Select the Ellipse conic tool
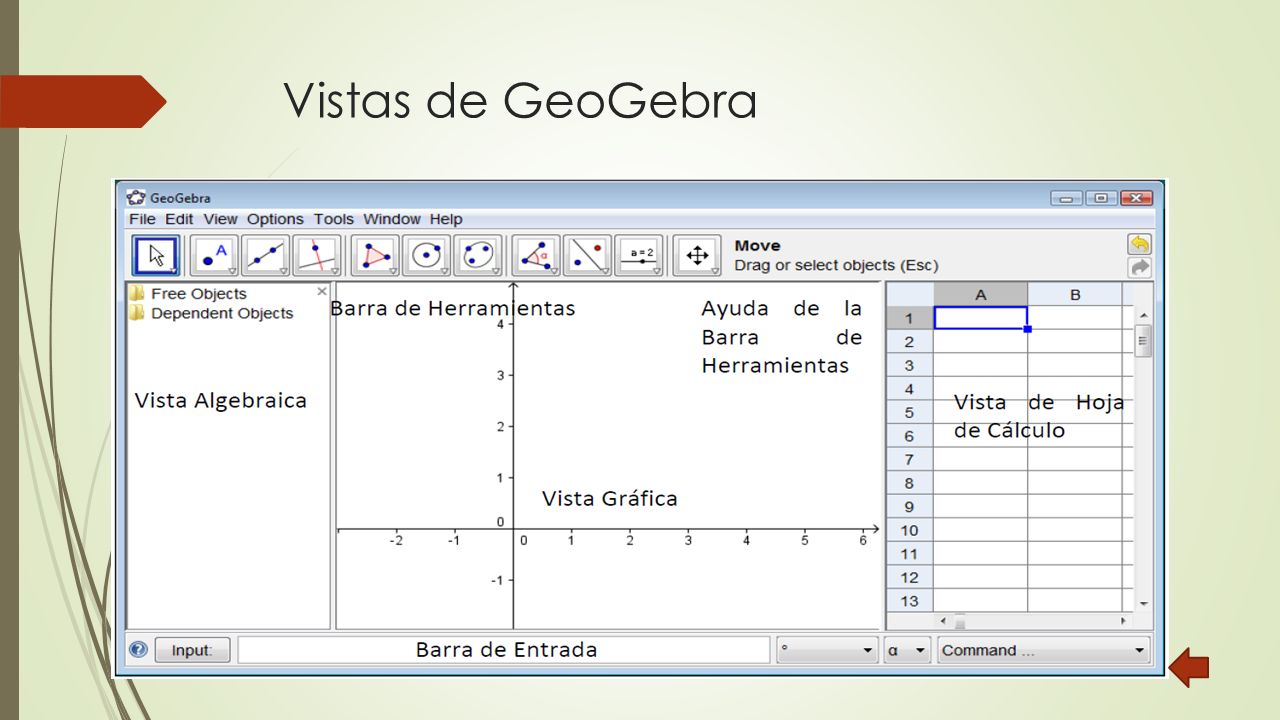Viewport: 1280px width, 720px height. tap(478, 255)
